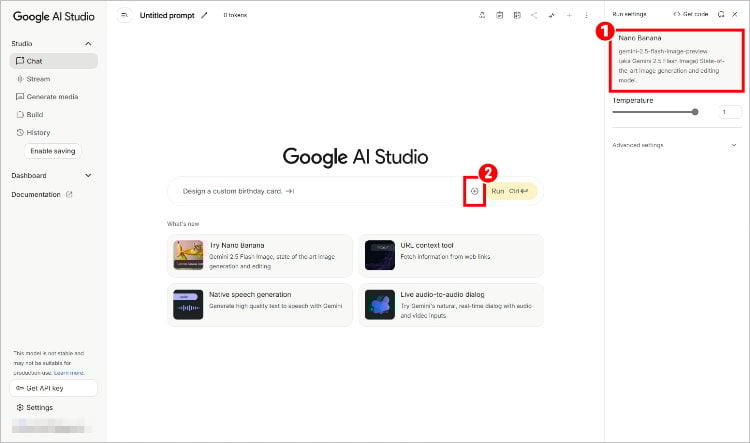750x443 pixels.
Task: Click the clipboard check icon in the top toolbar
Action: point(499,15)
